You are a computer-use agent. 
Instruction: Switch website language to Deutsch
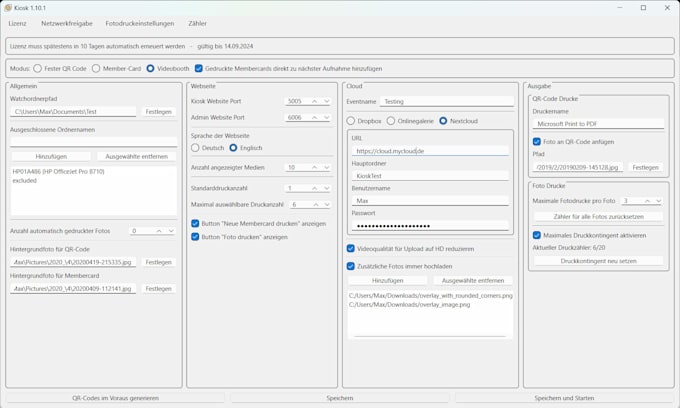pyautogui.click(x=196, y=148)
